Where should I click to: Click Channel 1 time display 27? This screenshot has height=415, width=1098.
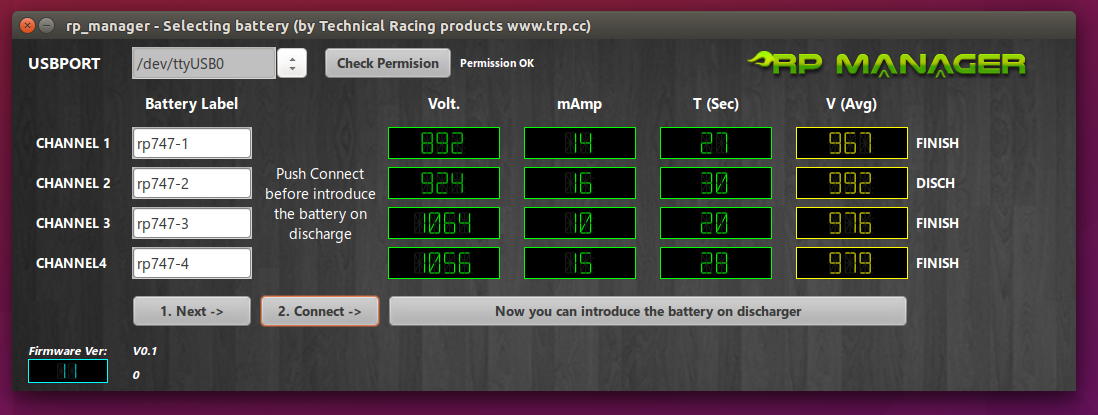point(716,143)
